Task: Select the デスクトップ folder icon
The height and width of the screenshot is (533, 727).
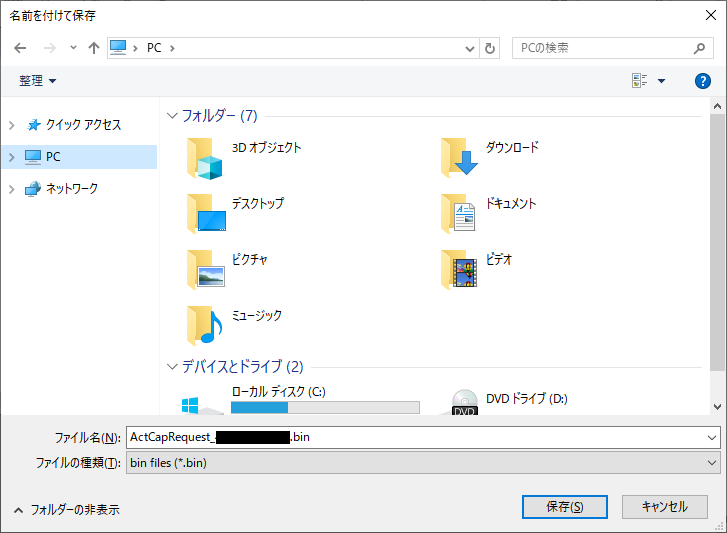Action: pyautogui.click(x=207, y=214)
